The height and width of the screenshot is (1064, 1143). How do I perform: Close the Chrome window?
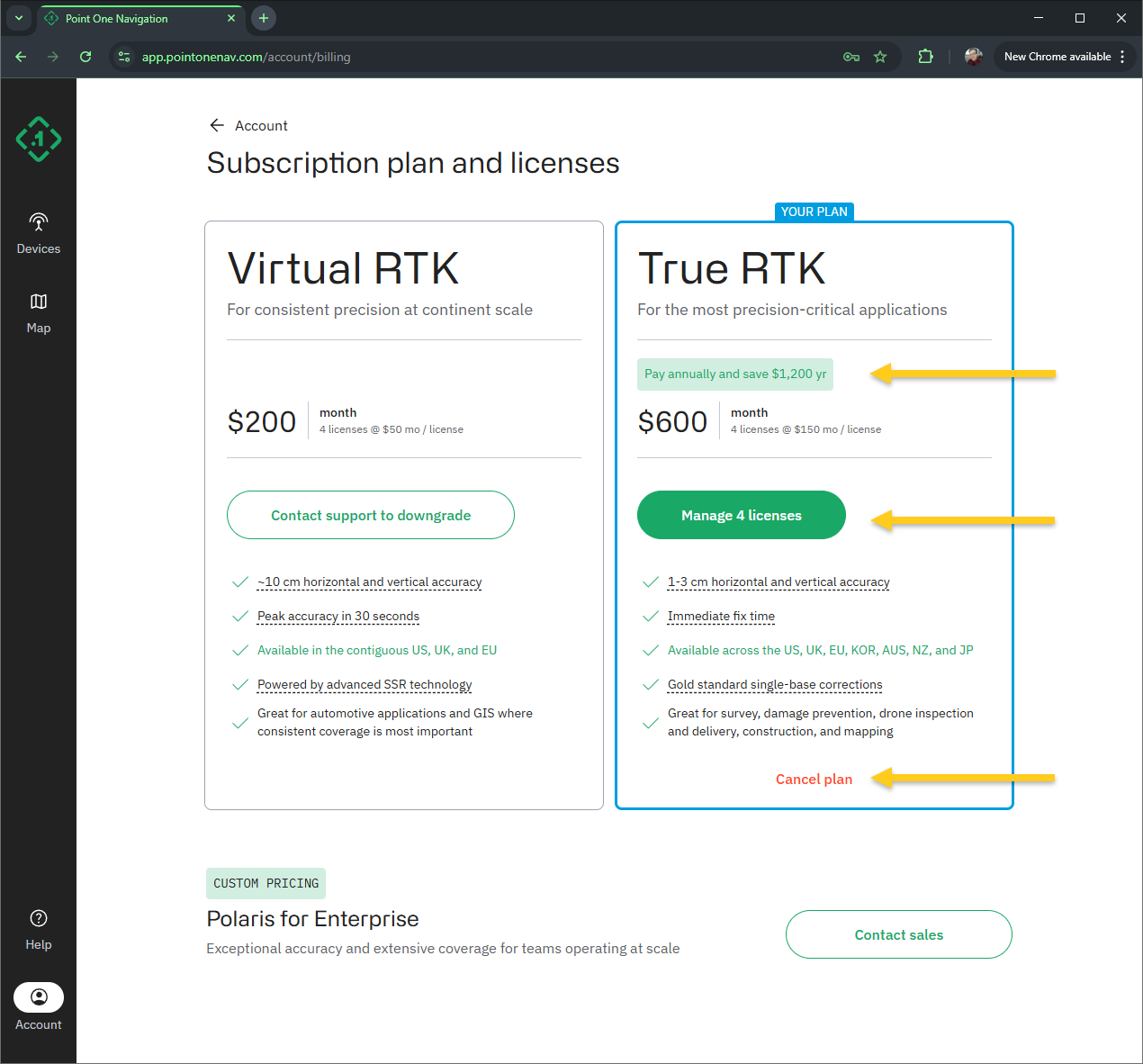[1121, 18]
